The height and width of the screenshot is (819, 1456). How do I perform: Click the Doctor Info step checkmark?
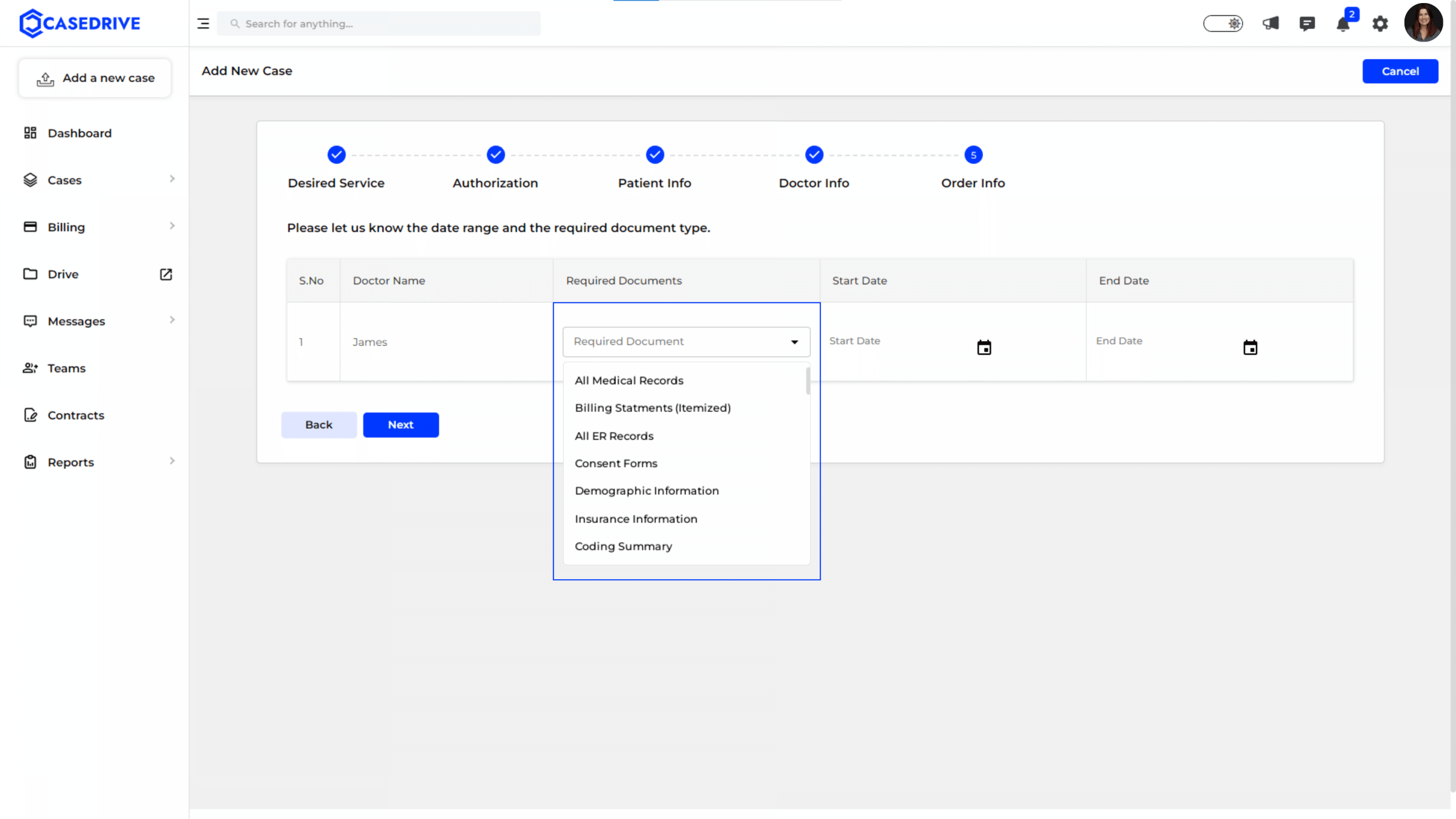(x=814, y=154)
